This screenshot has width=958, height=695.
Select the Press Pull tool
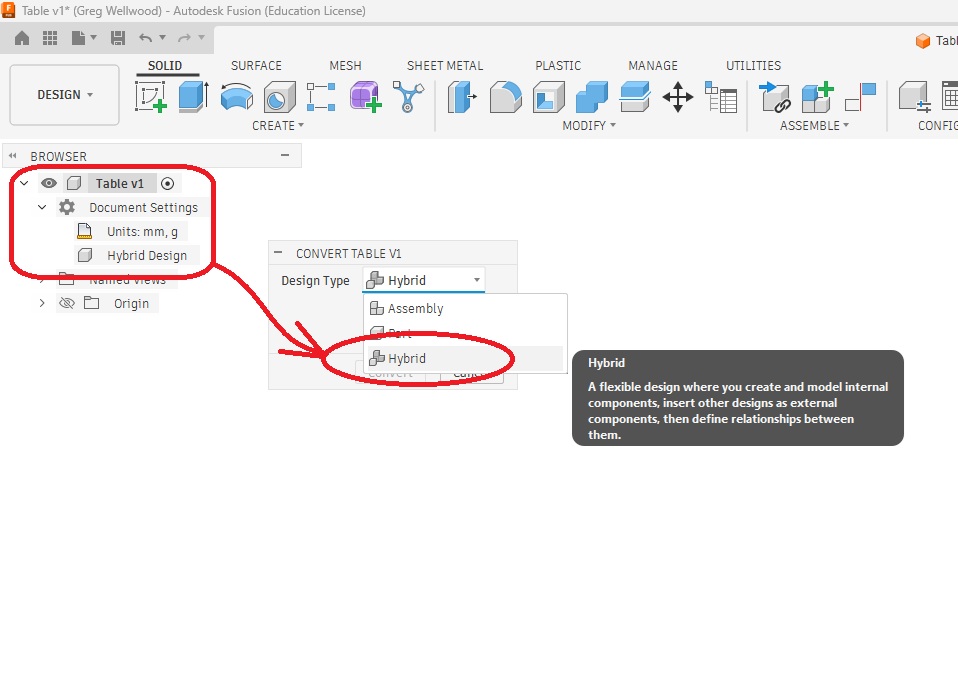coord(463,96)
